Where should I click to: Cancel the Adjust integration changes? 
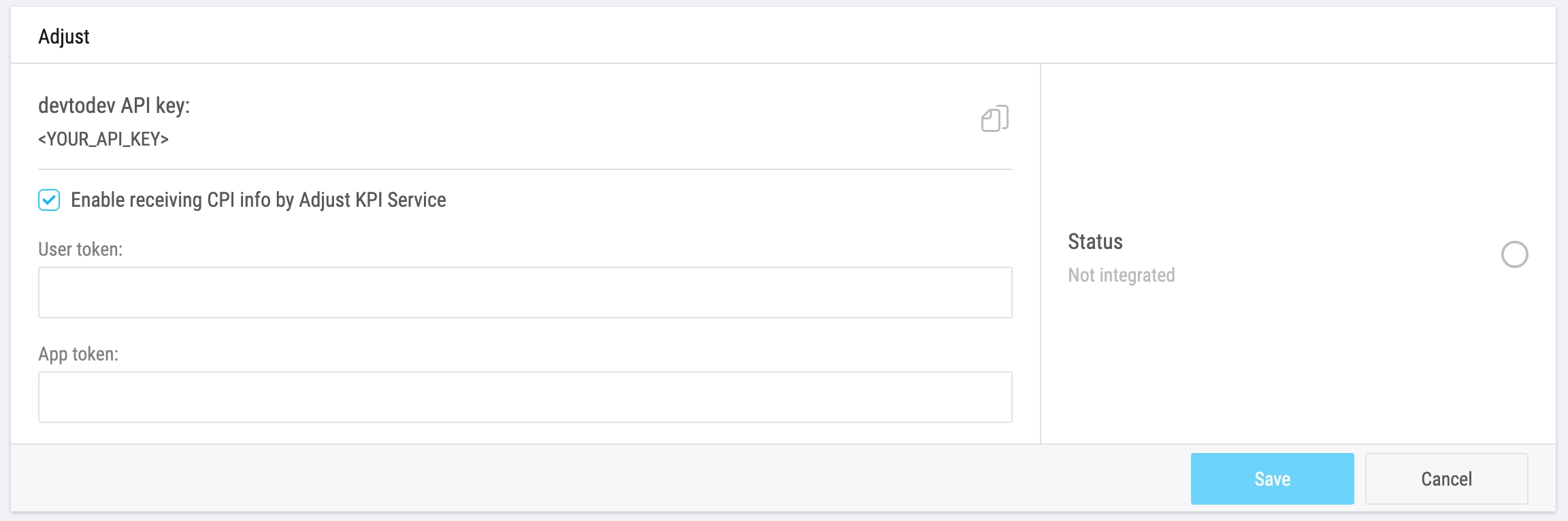coord(1446,479)
